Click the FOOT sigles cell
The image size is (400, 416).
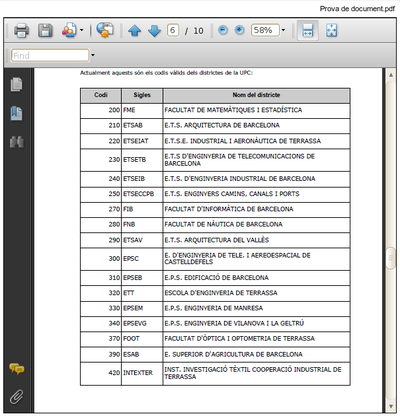coord(142,339)
